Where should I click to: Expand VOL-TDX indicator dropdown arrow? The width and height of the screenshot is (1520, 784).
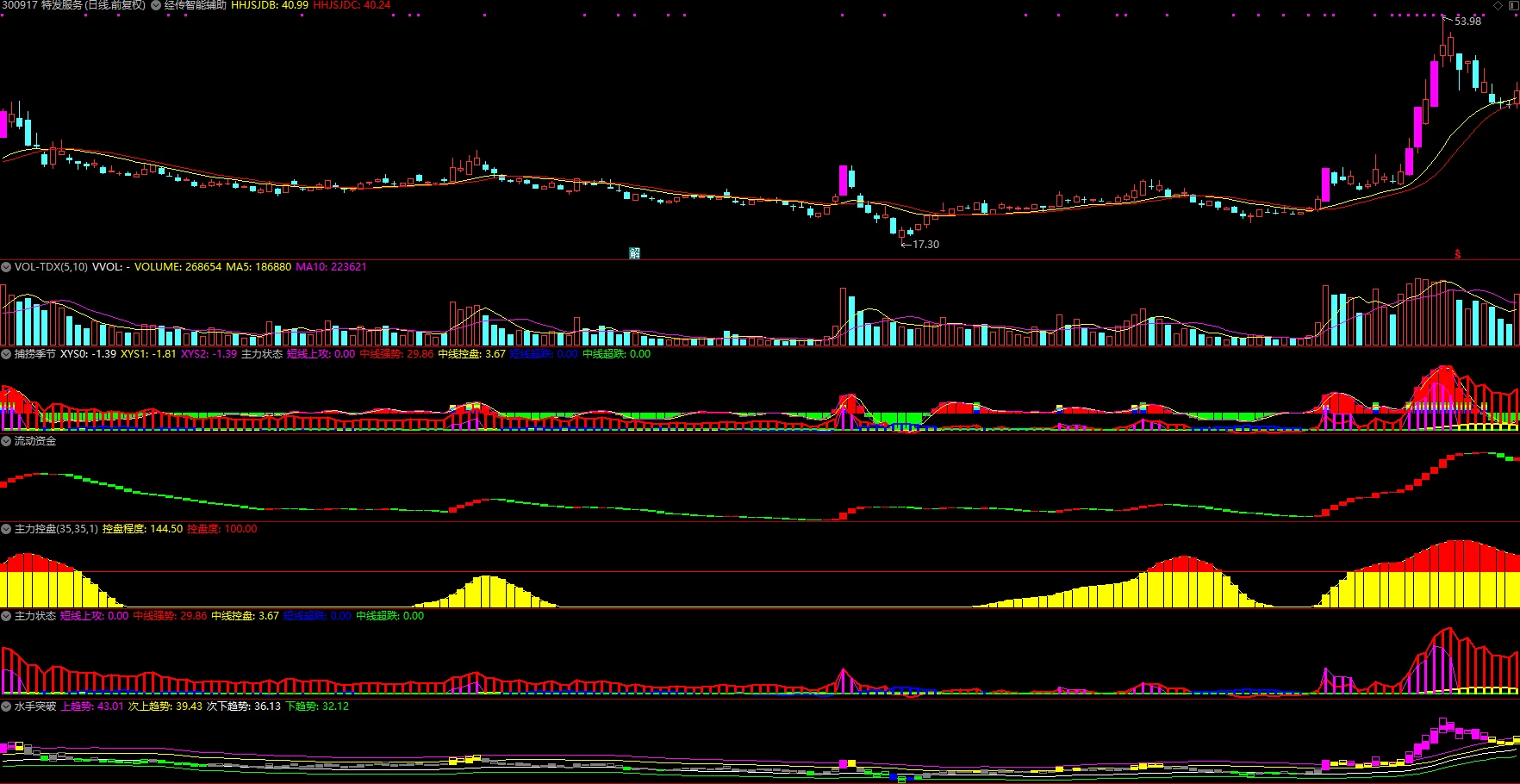click(6, 267)
